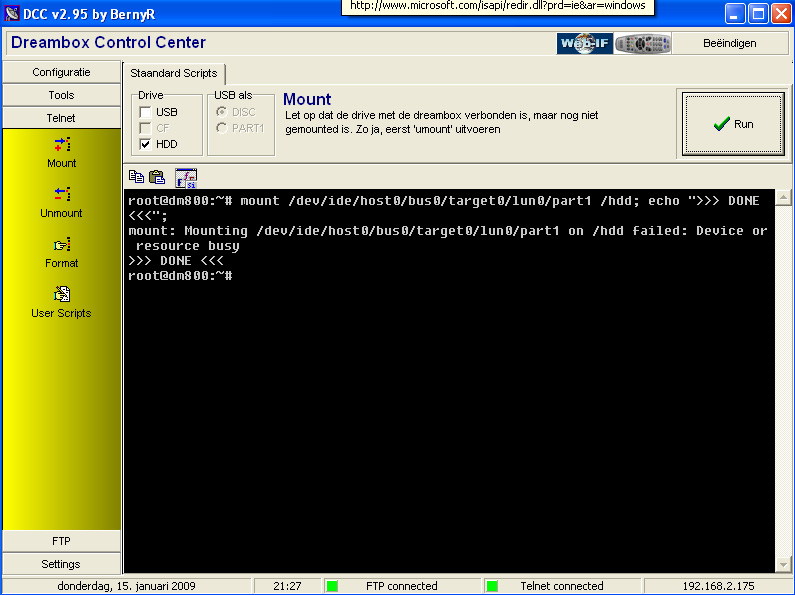
Task: Click the paste clipboard icon above the terminal
Action: [x=157, y=177]
